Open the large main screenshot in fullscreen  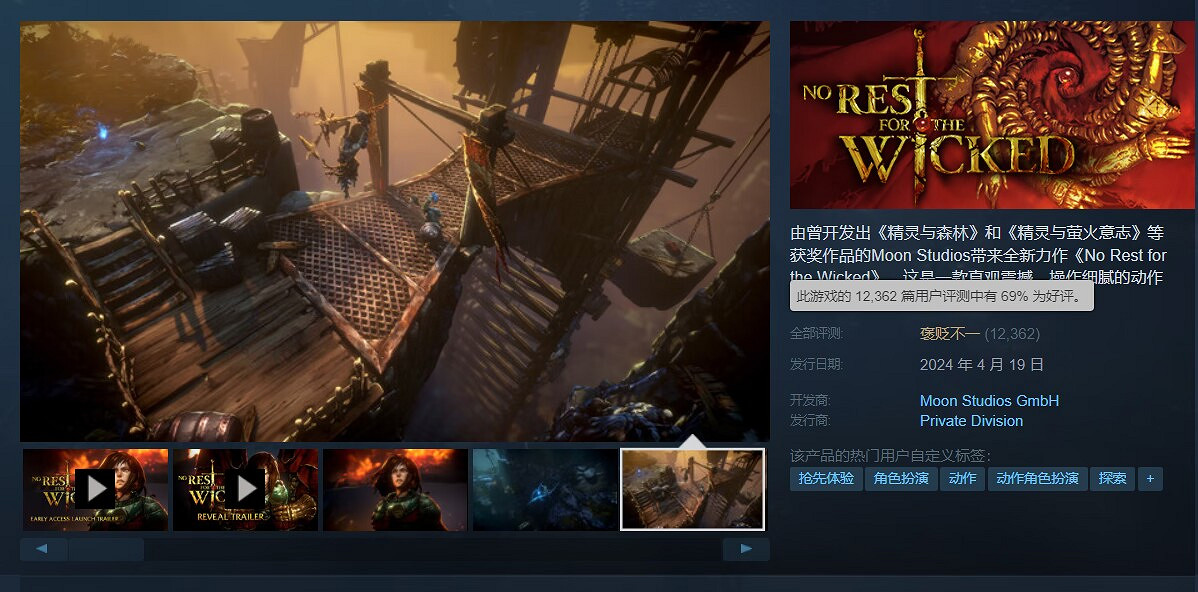point(395,231)
